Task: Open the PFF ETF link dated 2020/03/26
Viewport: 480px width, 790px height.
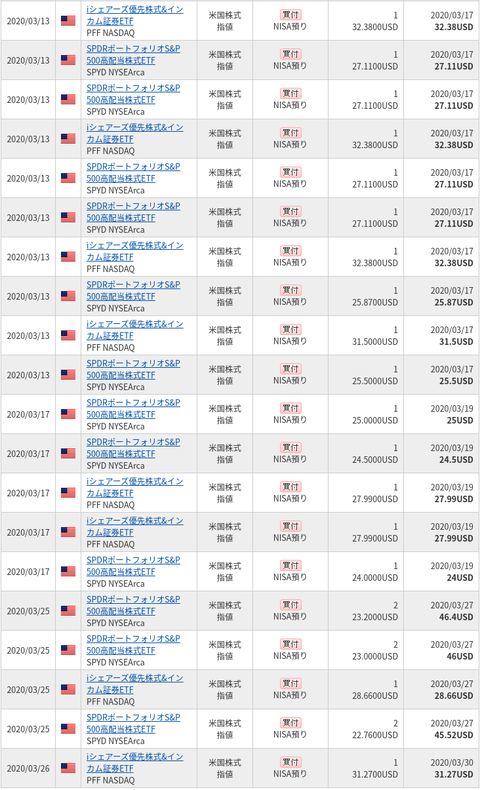Action: [135, 762]
